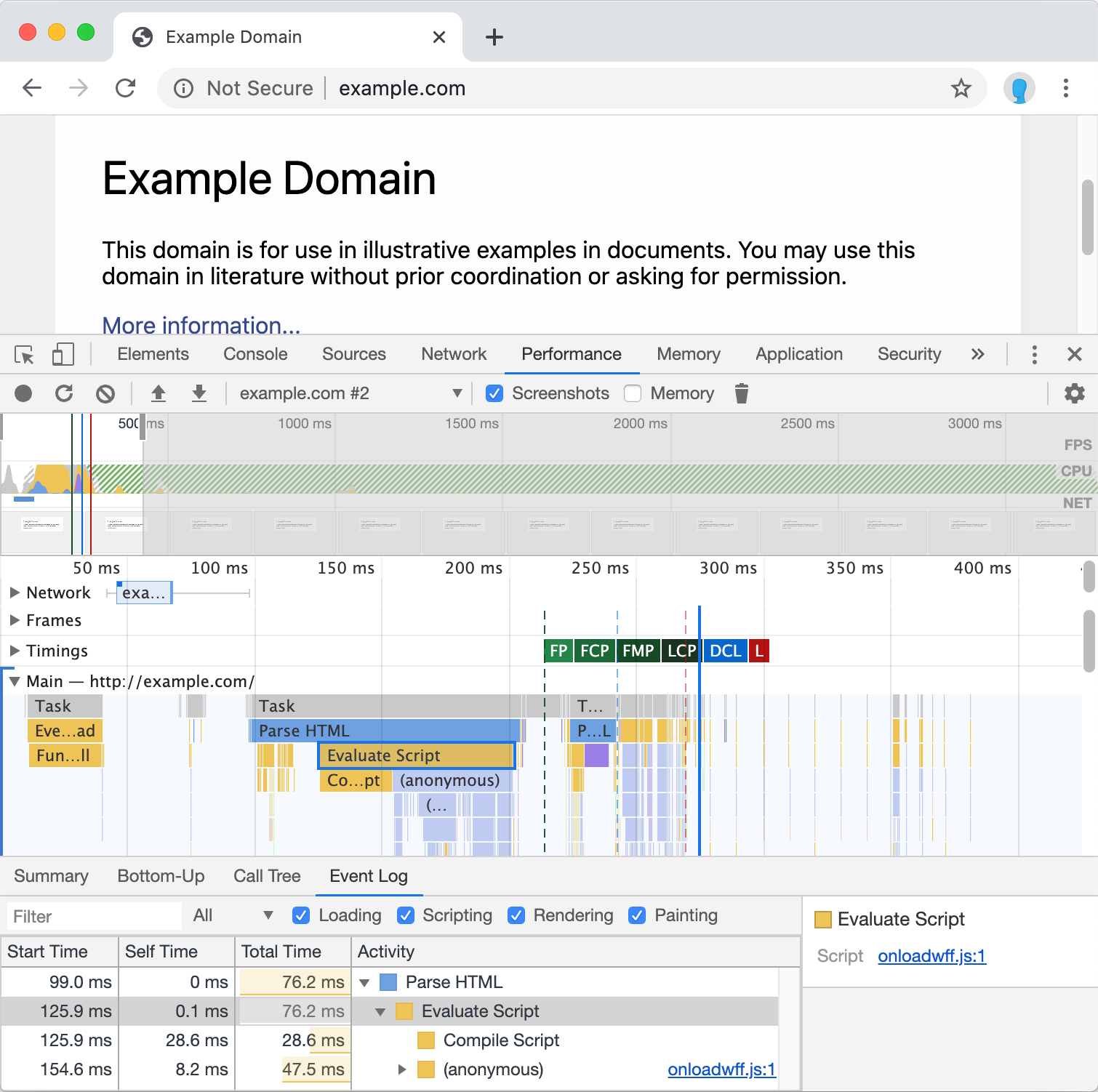Switch to the Network tab
Image resolution: width=1098 pixels, height=1092 pixels.
[454, 354]
